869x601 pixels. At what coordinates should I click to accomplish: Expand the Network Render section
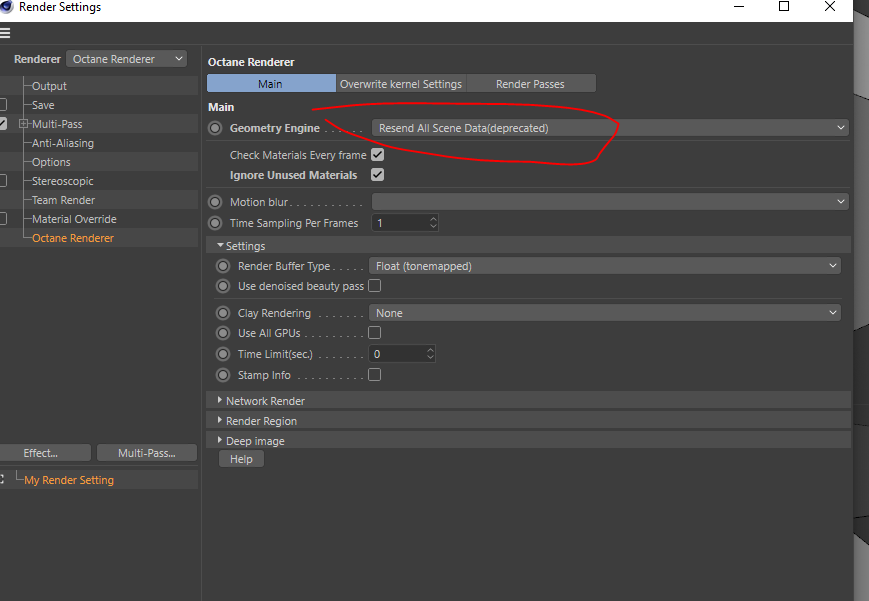[x=220, y=400]
